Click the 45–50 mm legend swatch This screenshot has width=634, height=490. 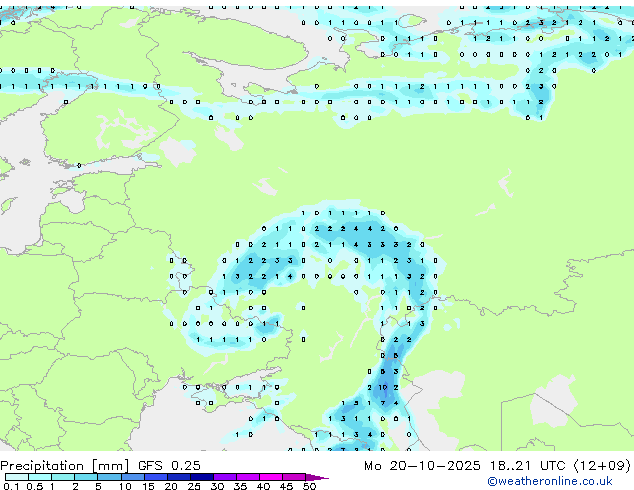(x=294, y=477)
